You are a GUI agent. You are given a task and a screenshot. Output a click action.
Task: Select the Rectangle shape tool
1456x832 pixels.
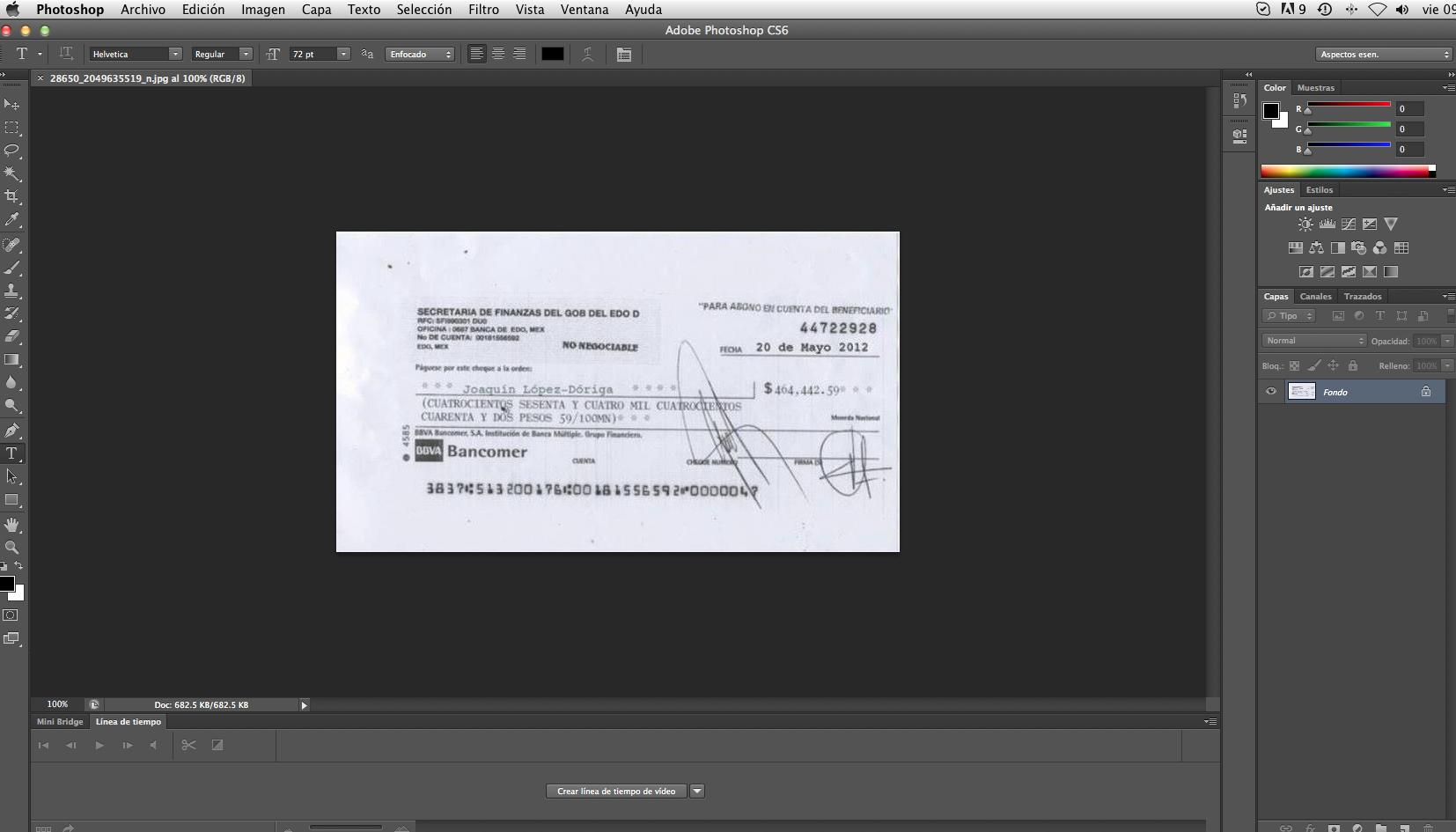pos(12,499)
